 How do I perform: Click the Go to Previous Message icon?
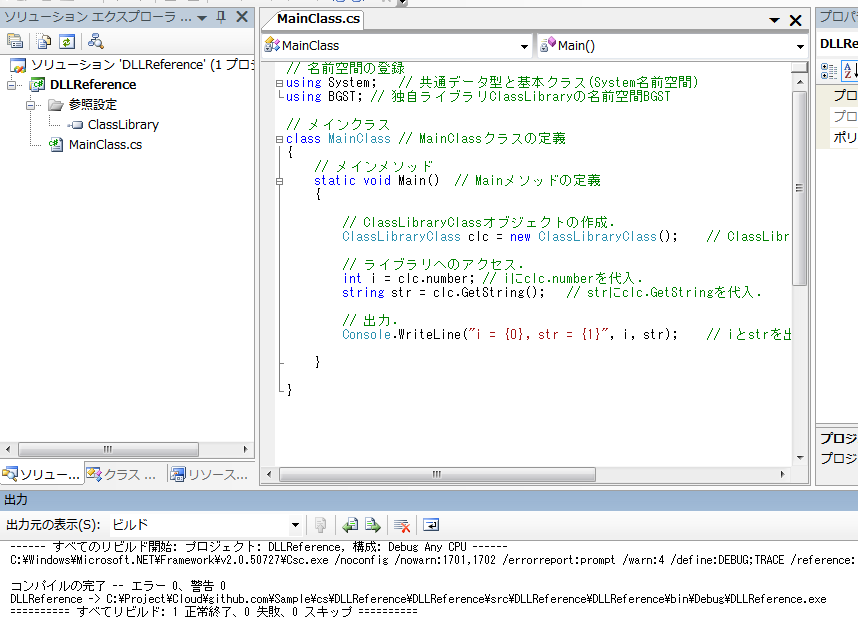(x=350, y=525)
